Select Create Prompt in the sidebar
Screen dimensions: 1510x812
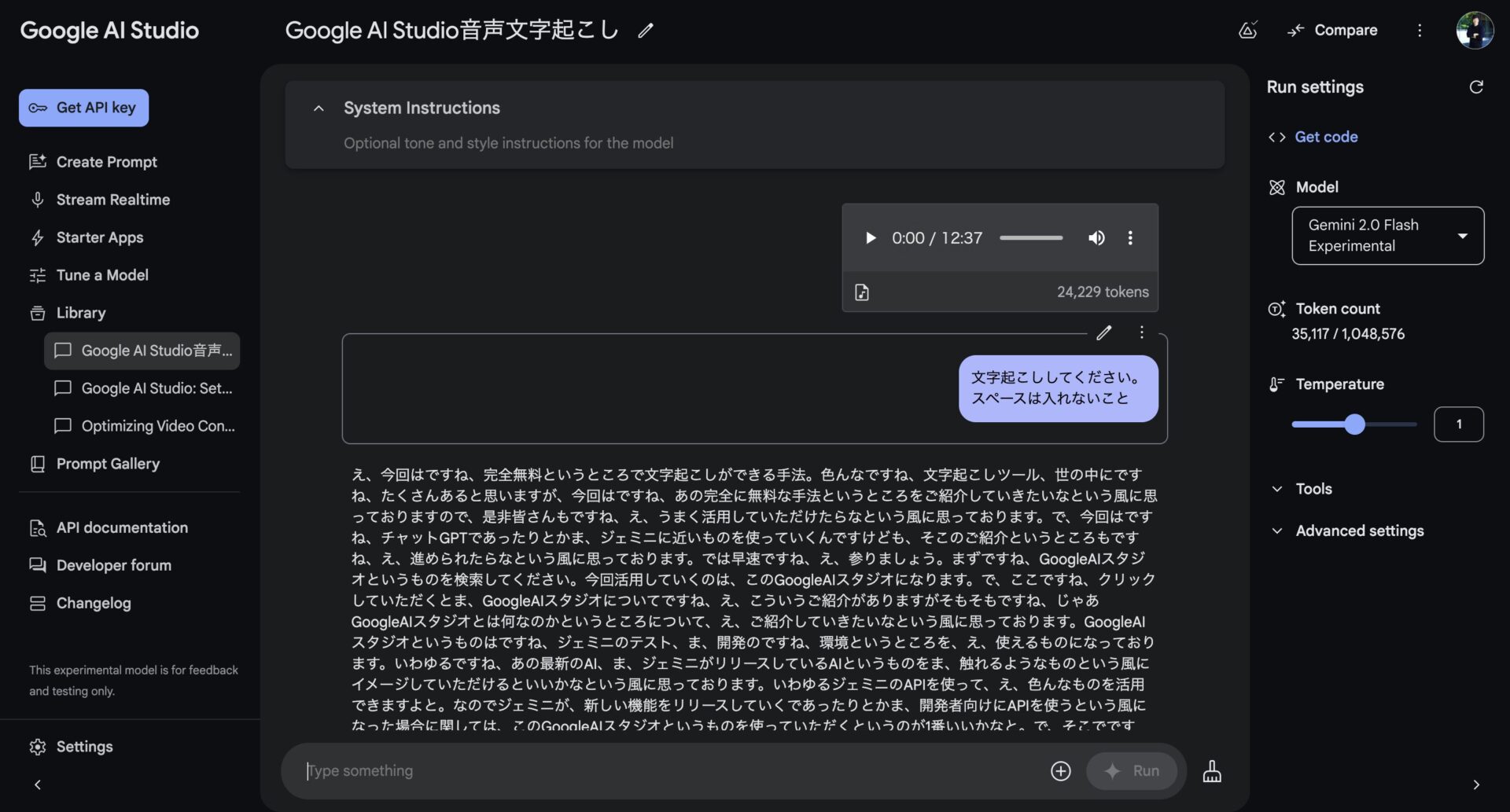[107, 162]
